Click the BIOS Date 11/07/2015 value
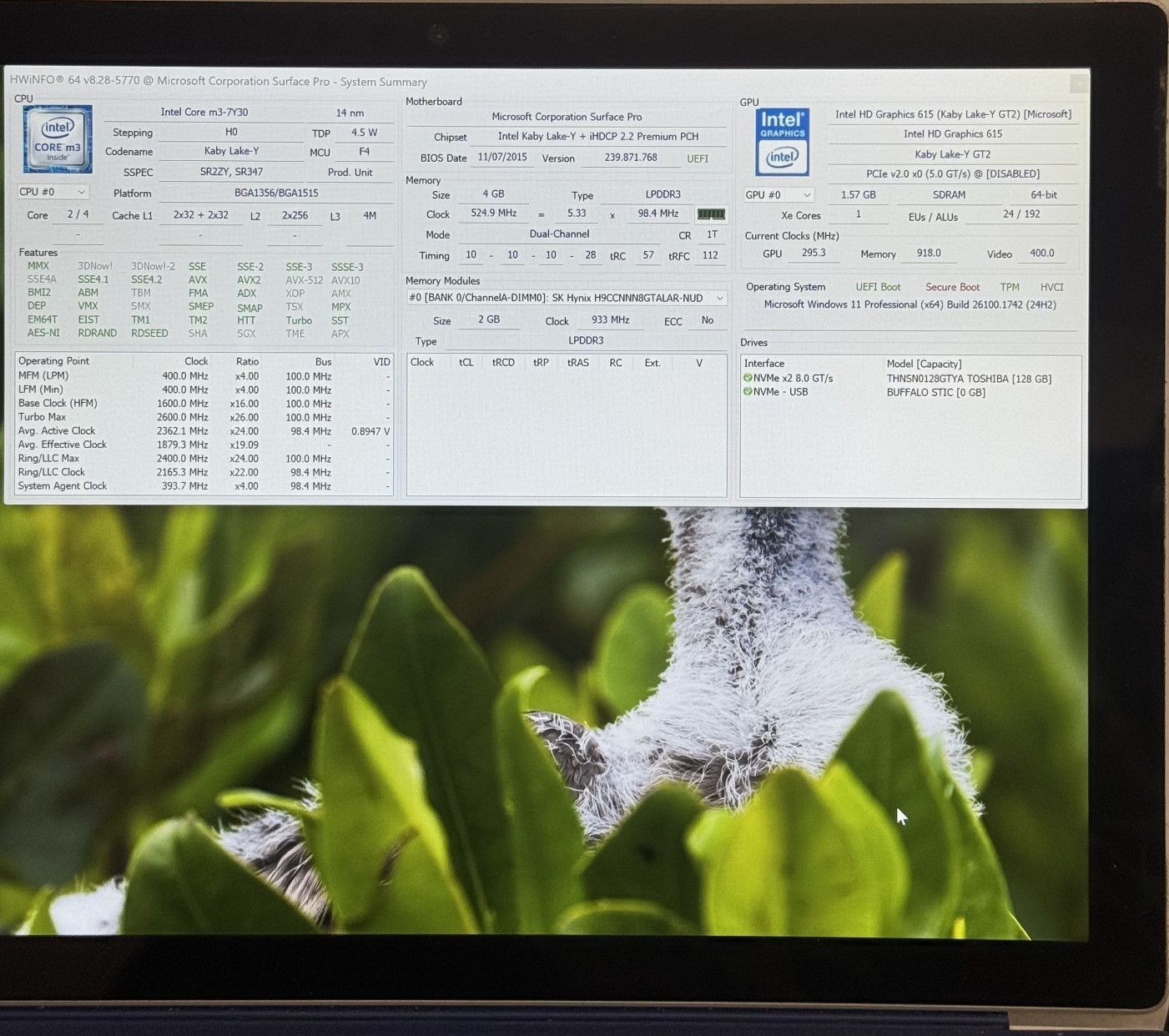The height and width of the screenshot is (1036, 1169). tap(502, 157)
